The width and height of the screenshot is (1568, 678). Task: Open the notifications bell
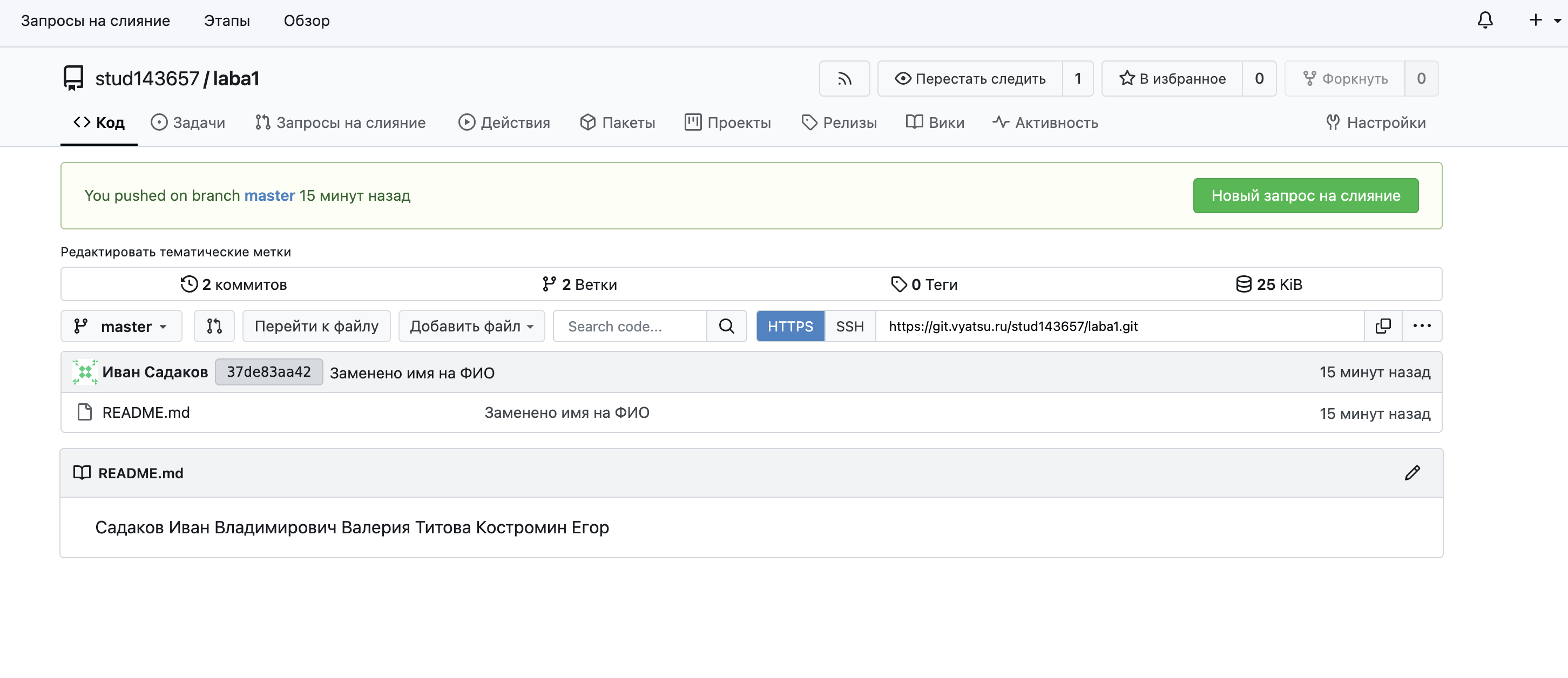(1485, 21)
